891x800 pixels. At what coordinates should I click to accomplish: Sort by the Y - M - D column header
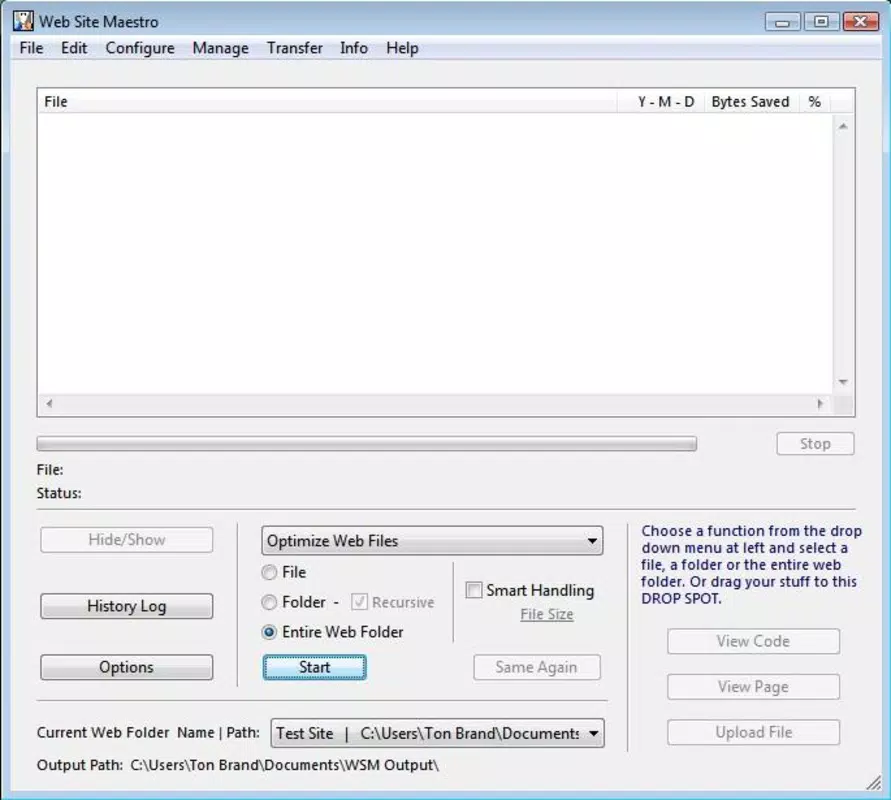coord(660,102)
